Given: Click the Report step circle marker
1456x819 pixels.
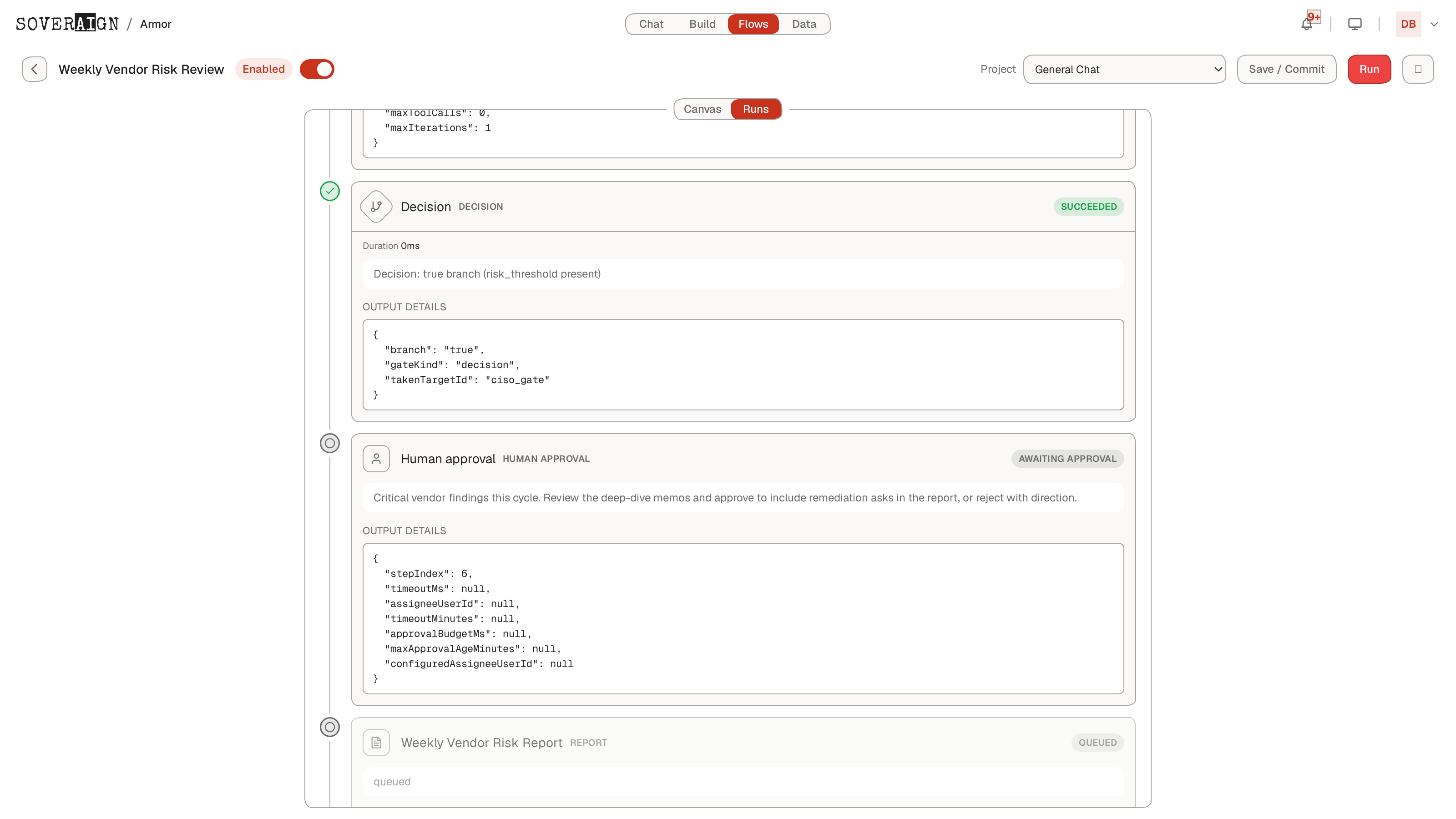Looking at the screenshot, I should [329, 727].
